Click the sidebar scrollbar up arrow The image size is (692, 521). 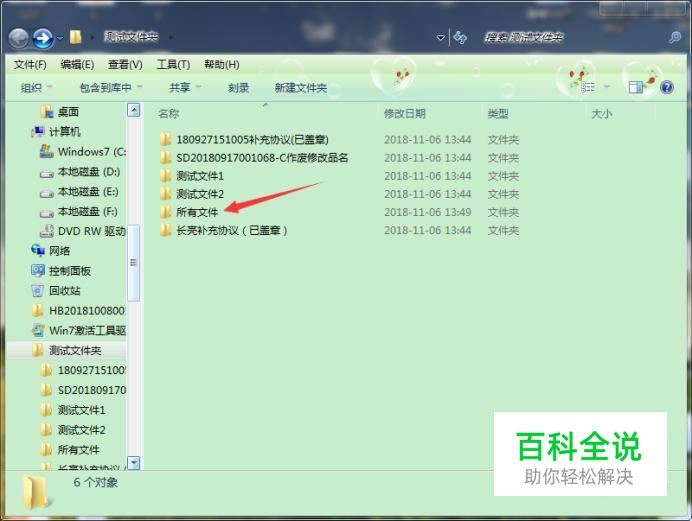tap(134, 110)
